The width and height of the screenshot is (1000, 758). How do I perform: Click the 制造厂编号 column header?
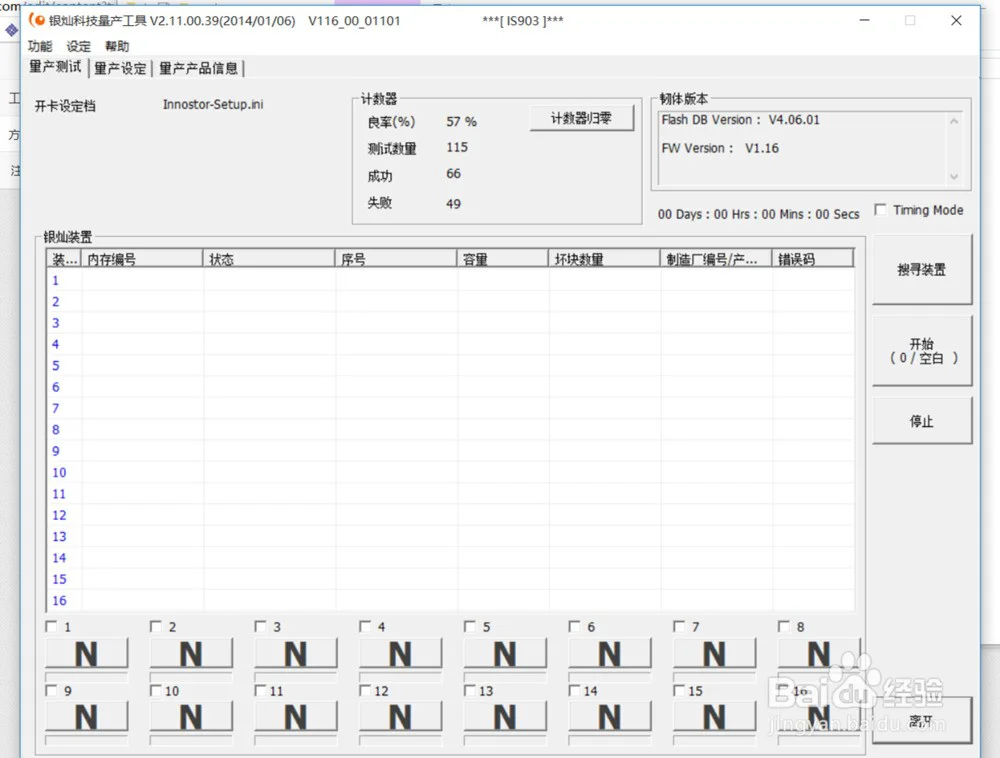tap(716, 259)
